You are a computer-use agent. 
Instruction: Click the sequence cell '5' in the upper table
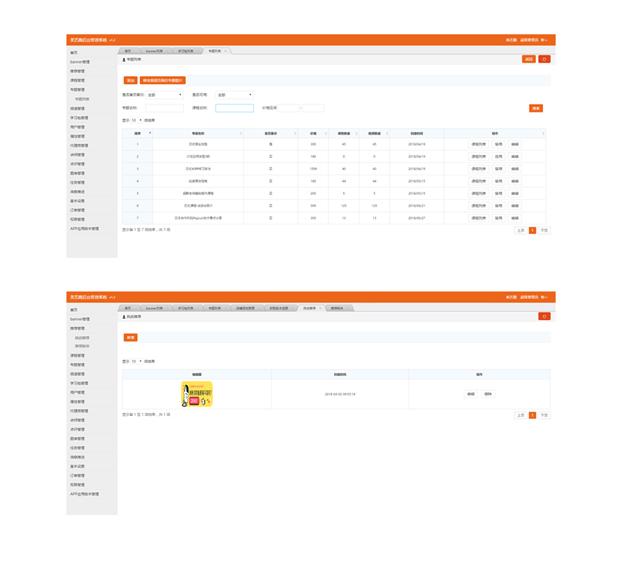tap(138, 194)
